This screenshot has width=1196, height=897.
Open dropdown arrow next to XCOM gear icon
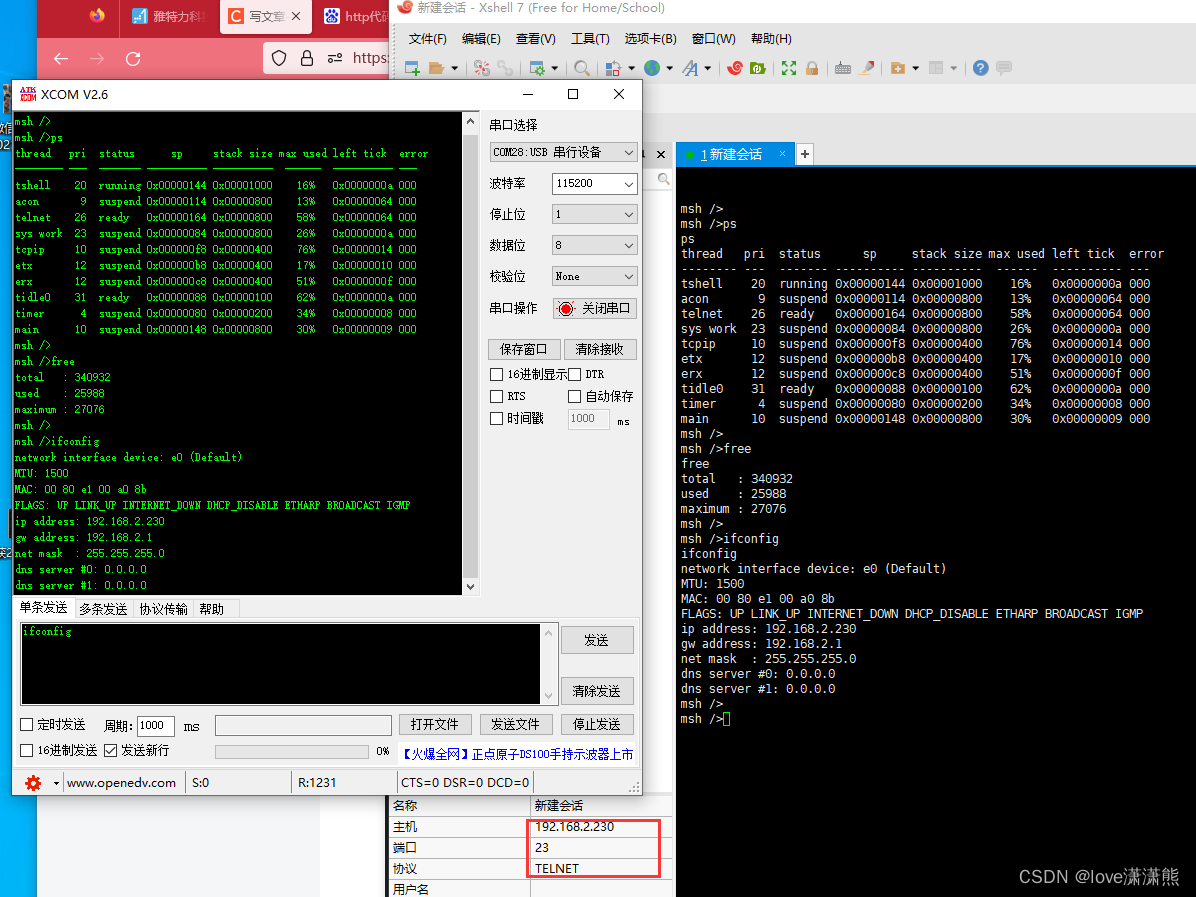pos(56,783)
